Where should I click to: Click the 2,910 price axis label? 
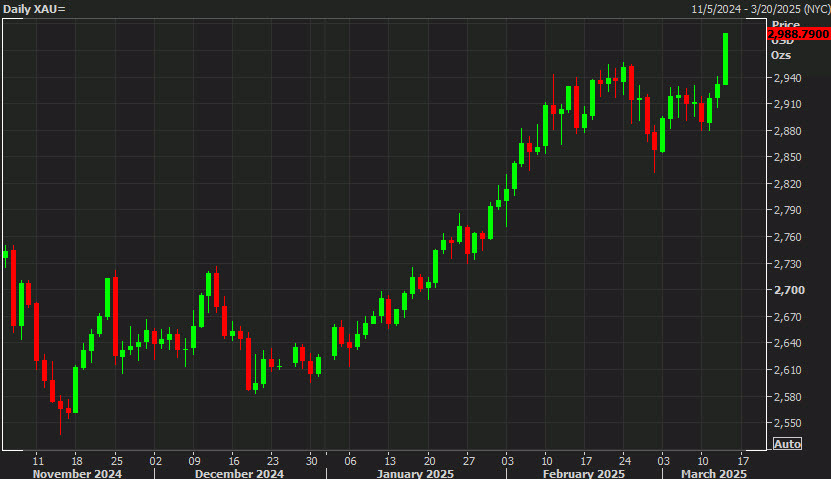[788, 104]
